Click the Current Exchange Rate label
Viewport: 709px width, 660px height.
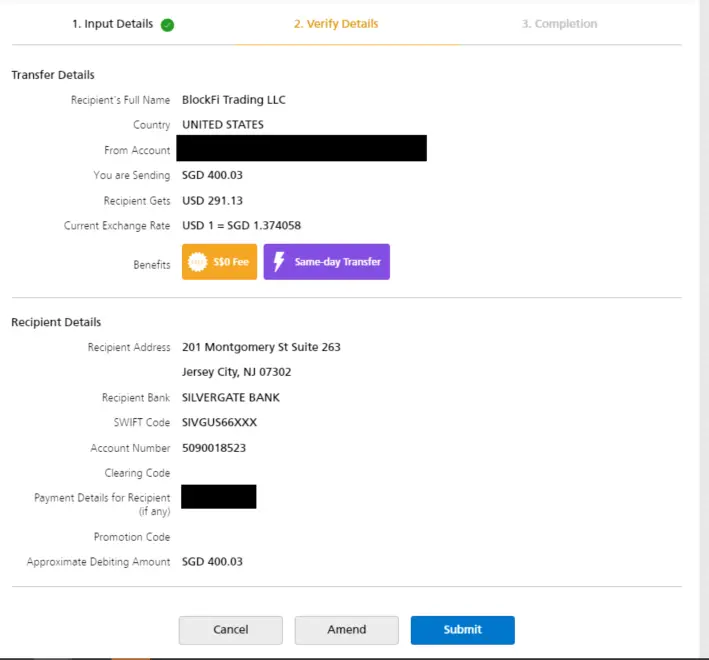(117, 226)
